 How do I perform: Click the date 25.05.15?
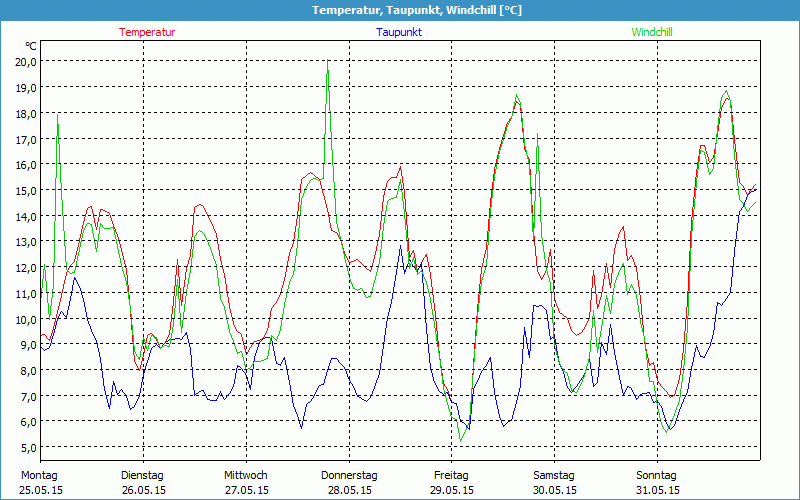coord(41,490)
